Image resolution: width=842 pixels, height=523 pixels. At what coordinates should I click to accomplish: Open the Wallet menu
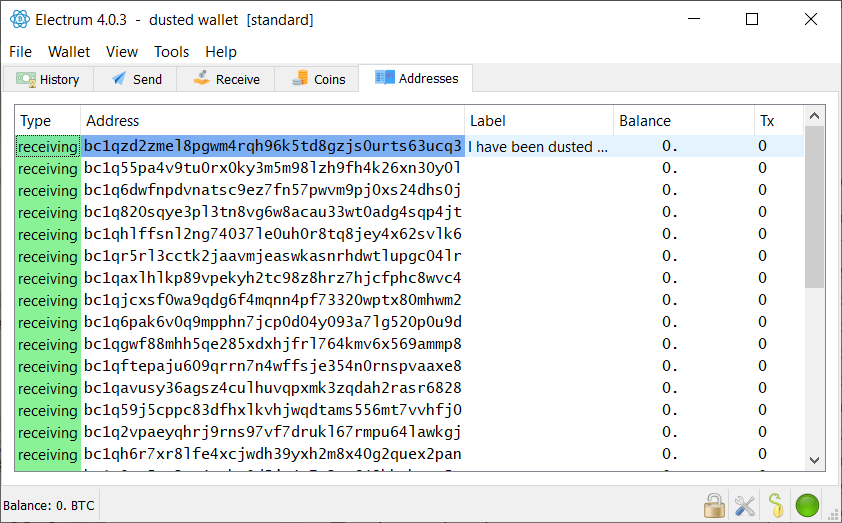(x=69, y=52)
